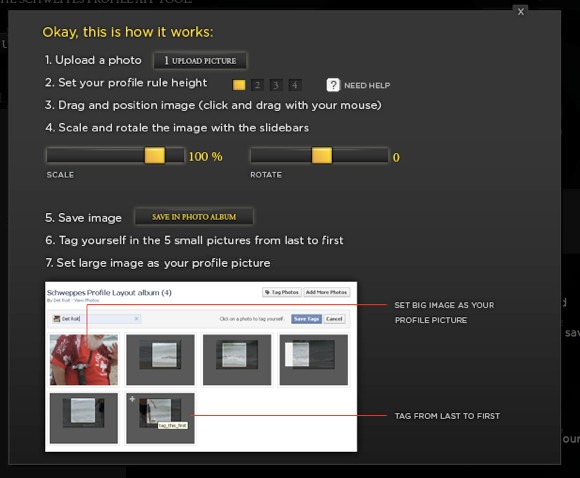Click the Upload Picture button
580x478 pixels.
tap(200, 61)
